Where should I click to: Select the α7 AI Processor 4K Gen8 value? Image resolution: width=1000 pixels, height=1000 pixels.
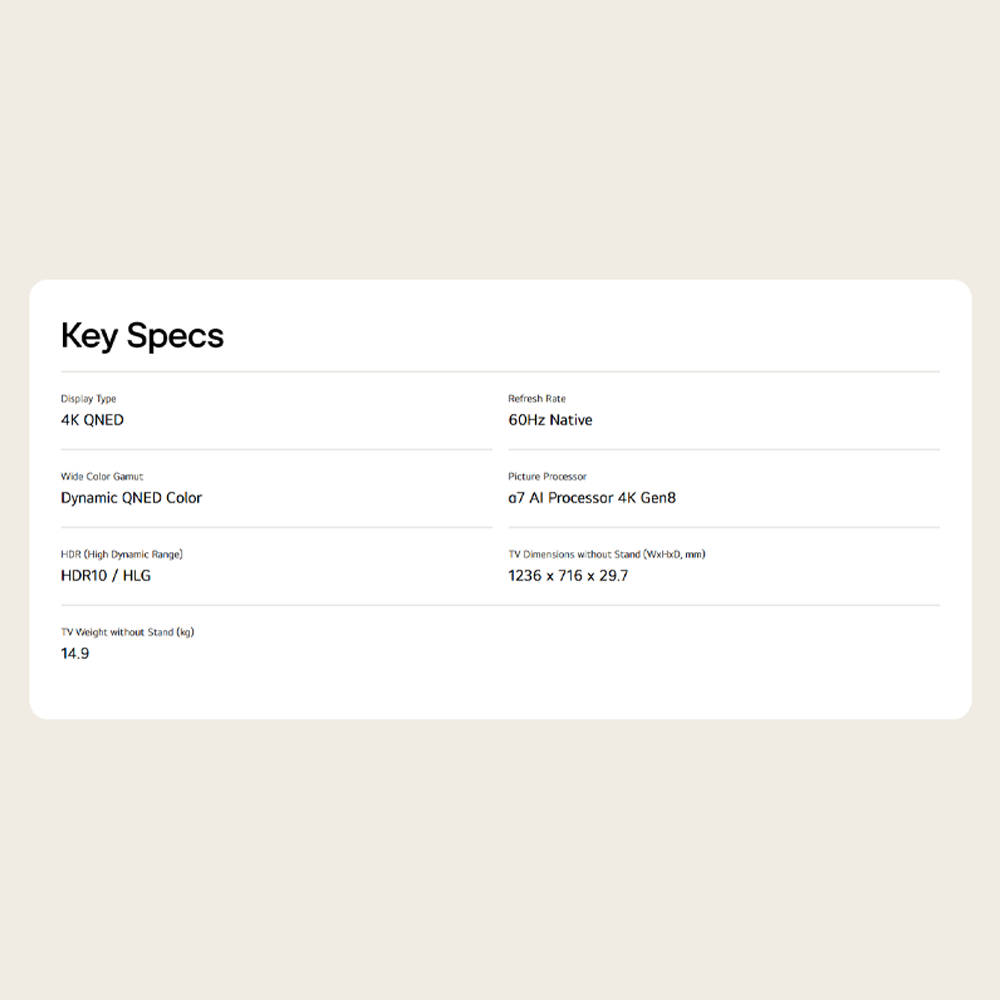(592, 498)
